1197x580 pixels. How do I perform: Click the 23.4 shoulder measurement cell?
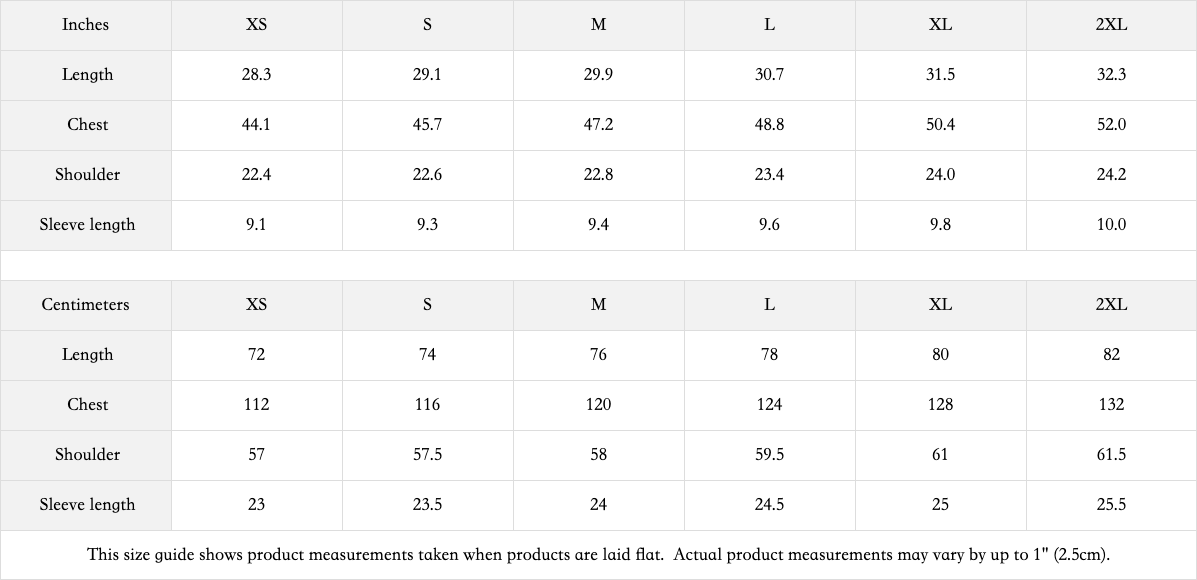769,175
